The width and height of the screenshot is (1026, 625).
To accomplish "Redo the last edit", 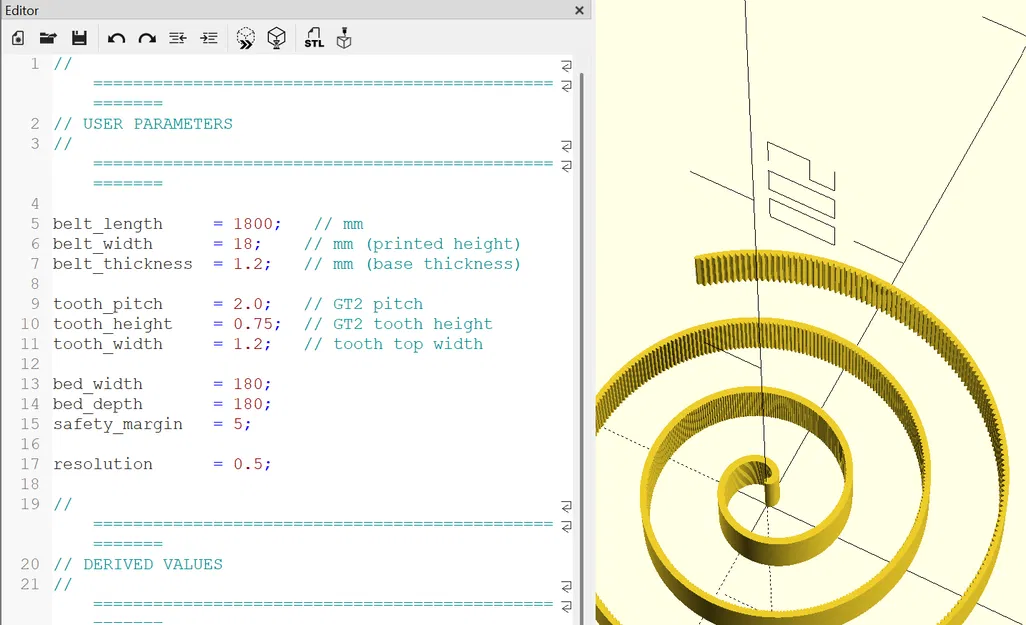I will click(147, 39).
